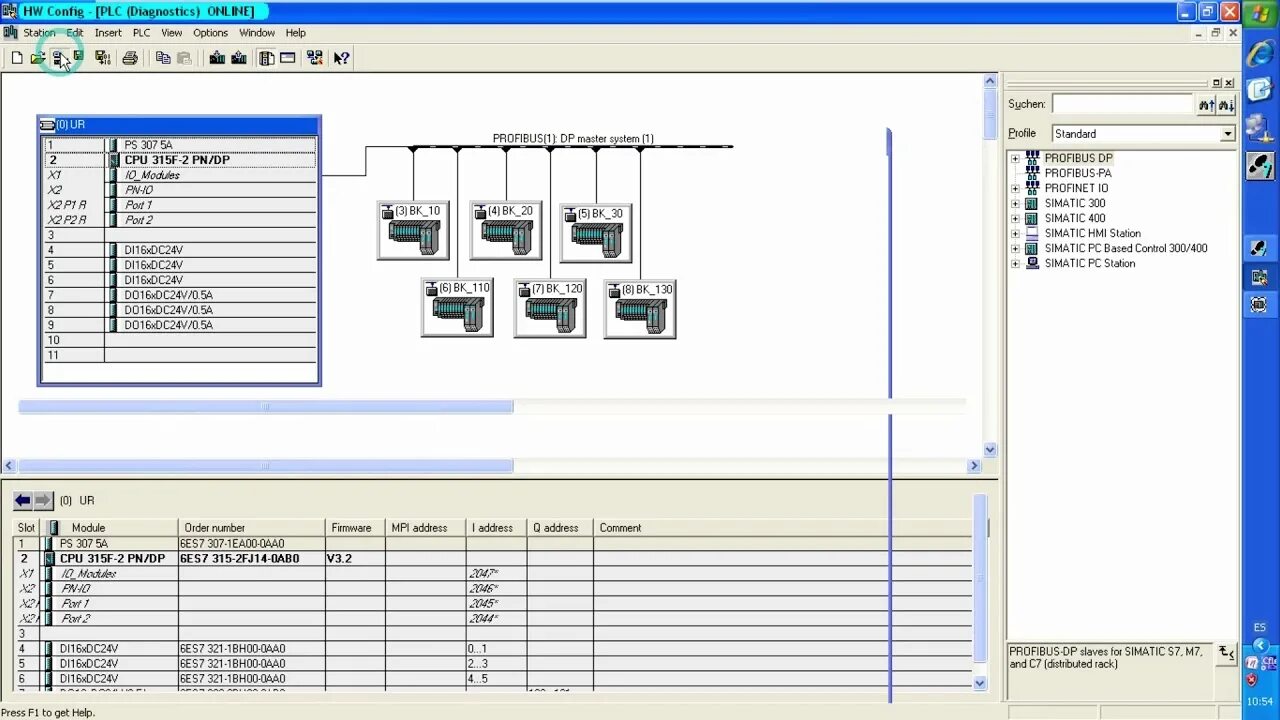Click the (0) UR rack title bar
The image size is (1280, 720).
click(179, 125)
